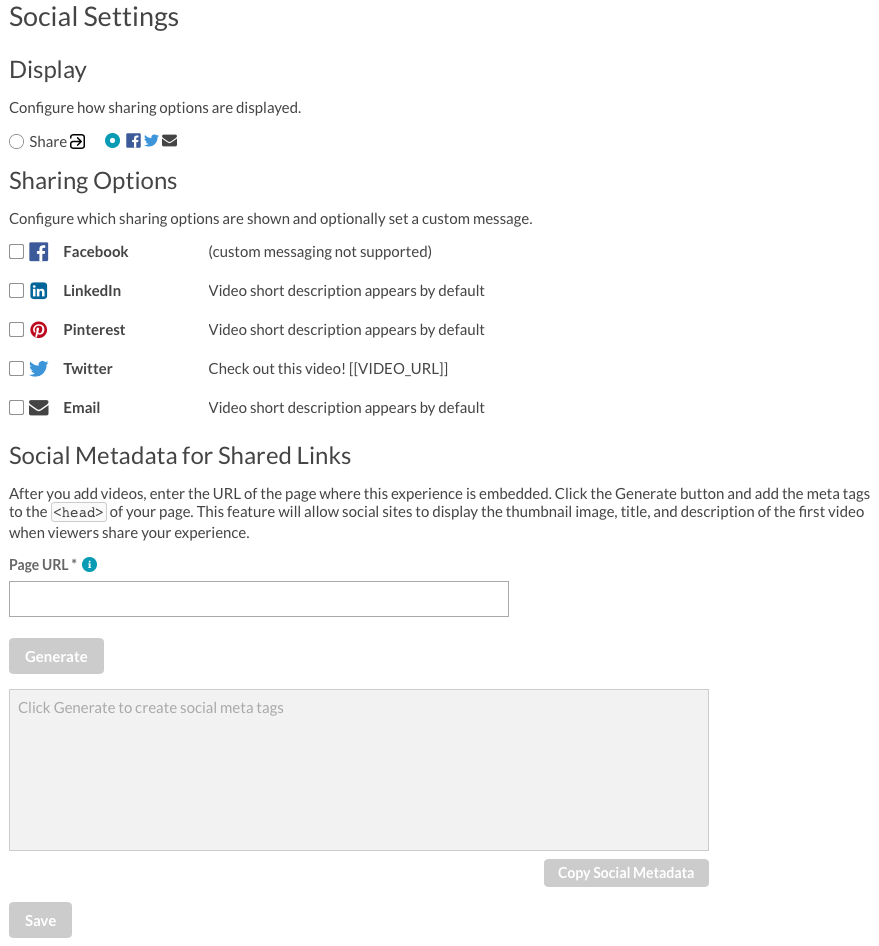This screenshot has width=879, height=946.
Task: Click inside the social meta tags text area
Action: (x=359, y=770)
